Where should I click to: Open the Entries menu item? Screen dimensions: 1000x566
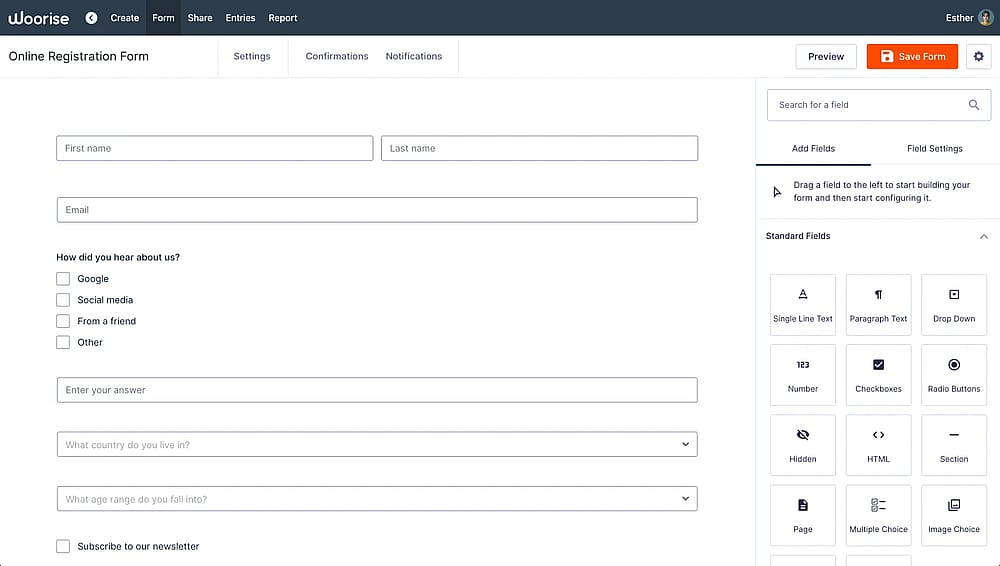click(240, 18)
